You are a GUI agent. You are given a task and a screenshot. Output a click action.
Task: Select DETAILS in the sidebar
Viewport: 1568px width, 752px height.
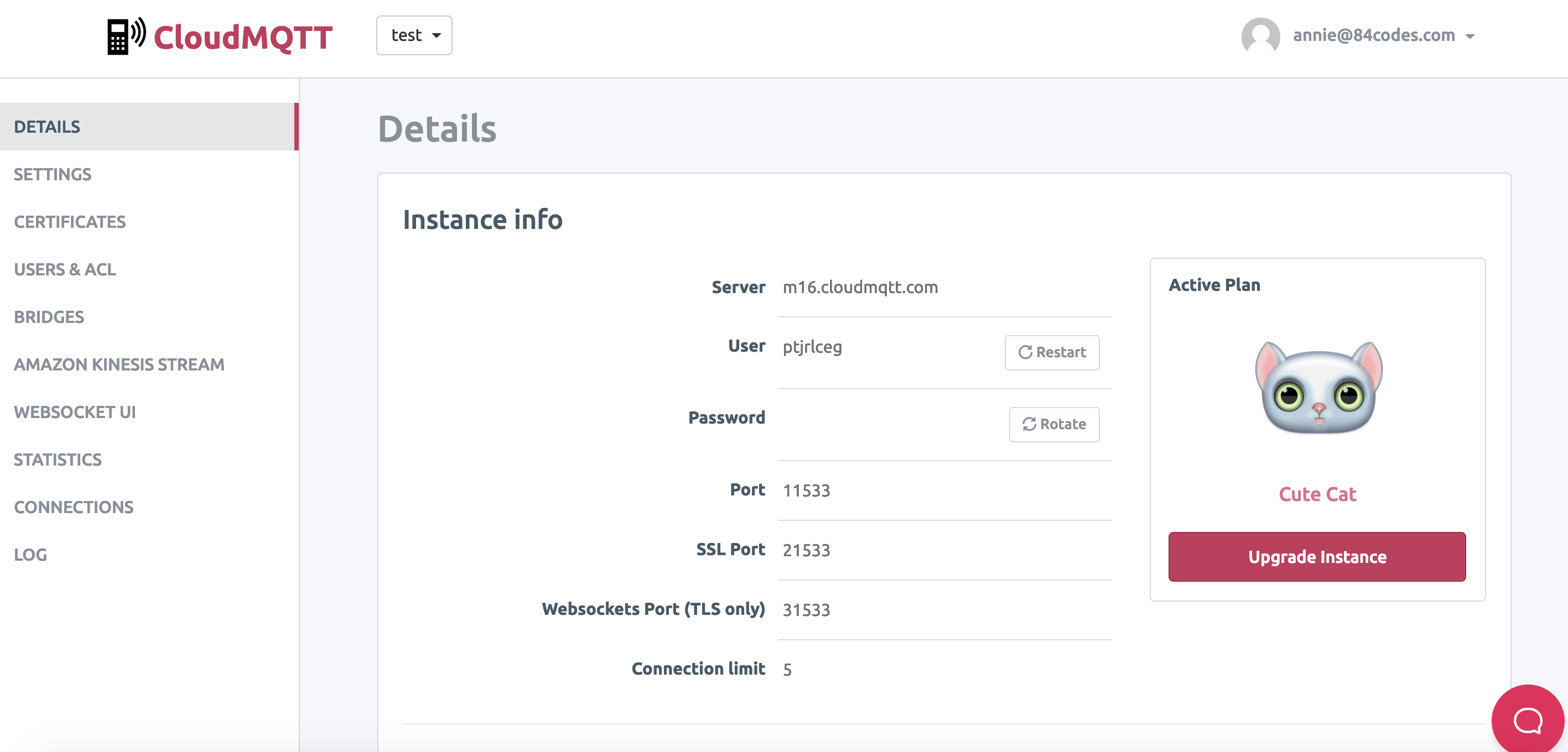pyautogui.click(x=149, y=127)
